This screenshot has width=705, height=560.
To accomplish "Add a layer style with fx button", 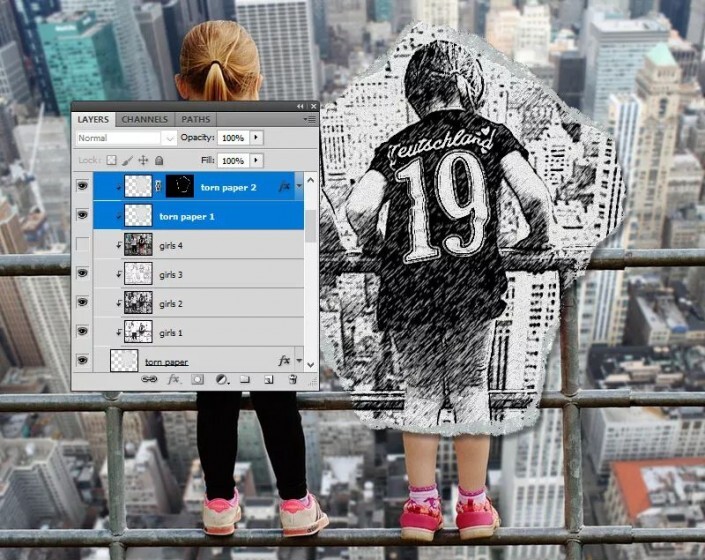I will click(x=173, y=380).
